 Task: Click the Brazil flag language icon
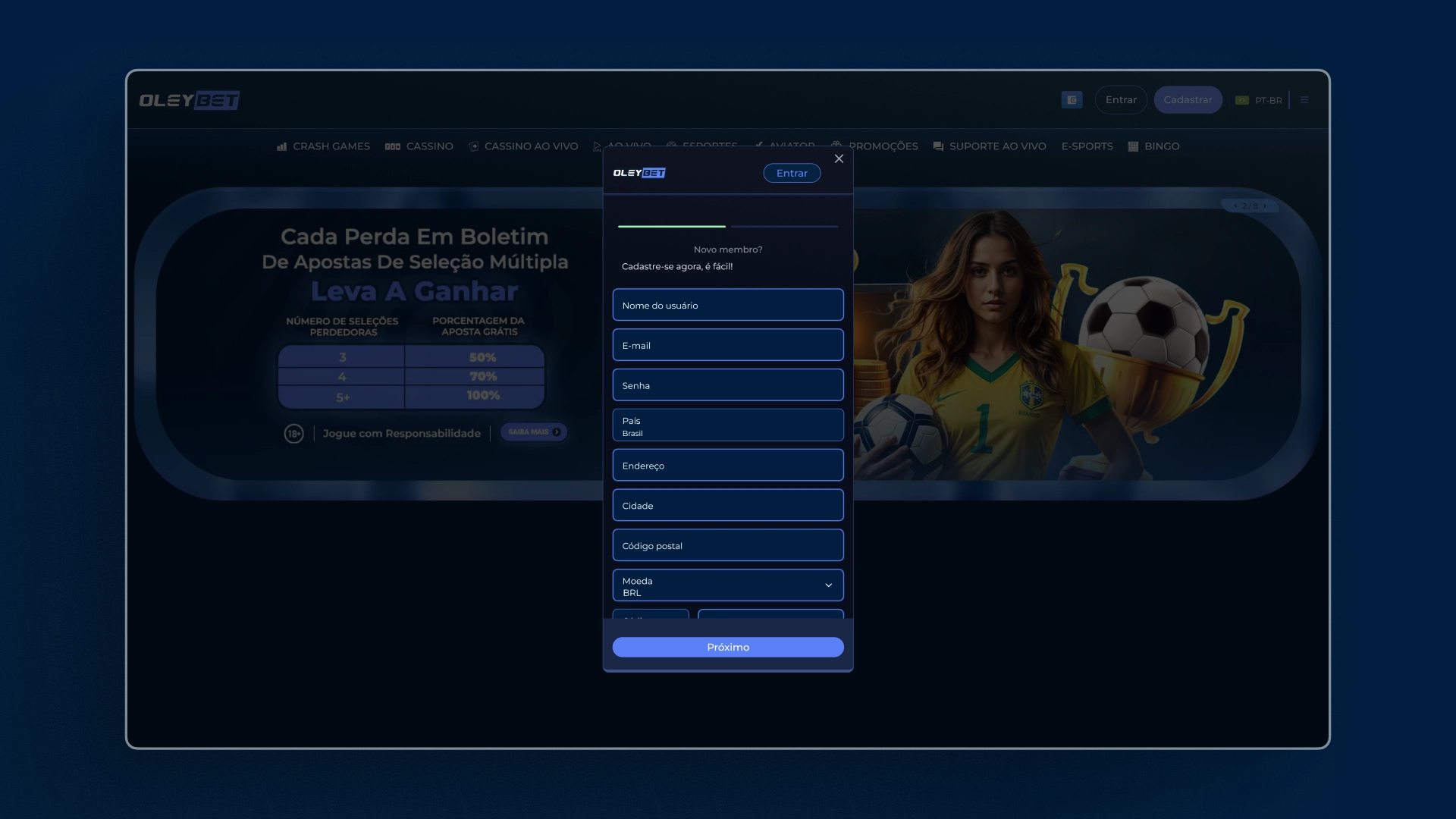click(1242, 100)
